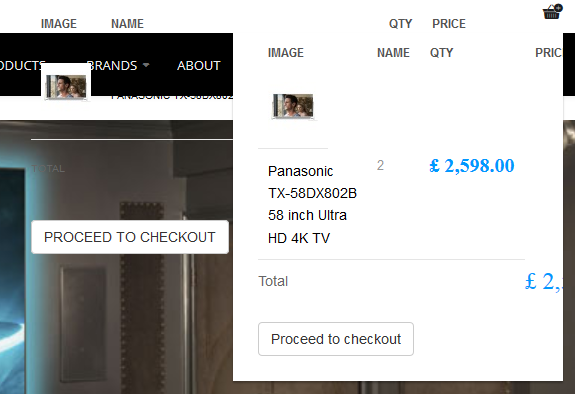This screenshot has height=394, width=575.
Task: Click the PRICE column header at top
Action: pyautogui.click(x=449, y=24)
